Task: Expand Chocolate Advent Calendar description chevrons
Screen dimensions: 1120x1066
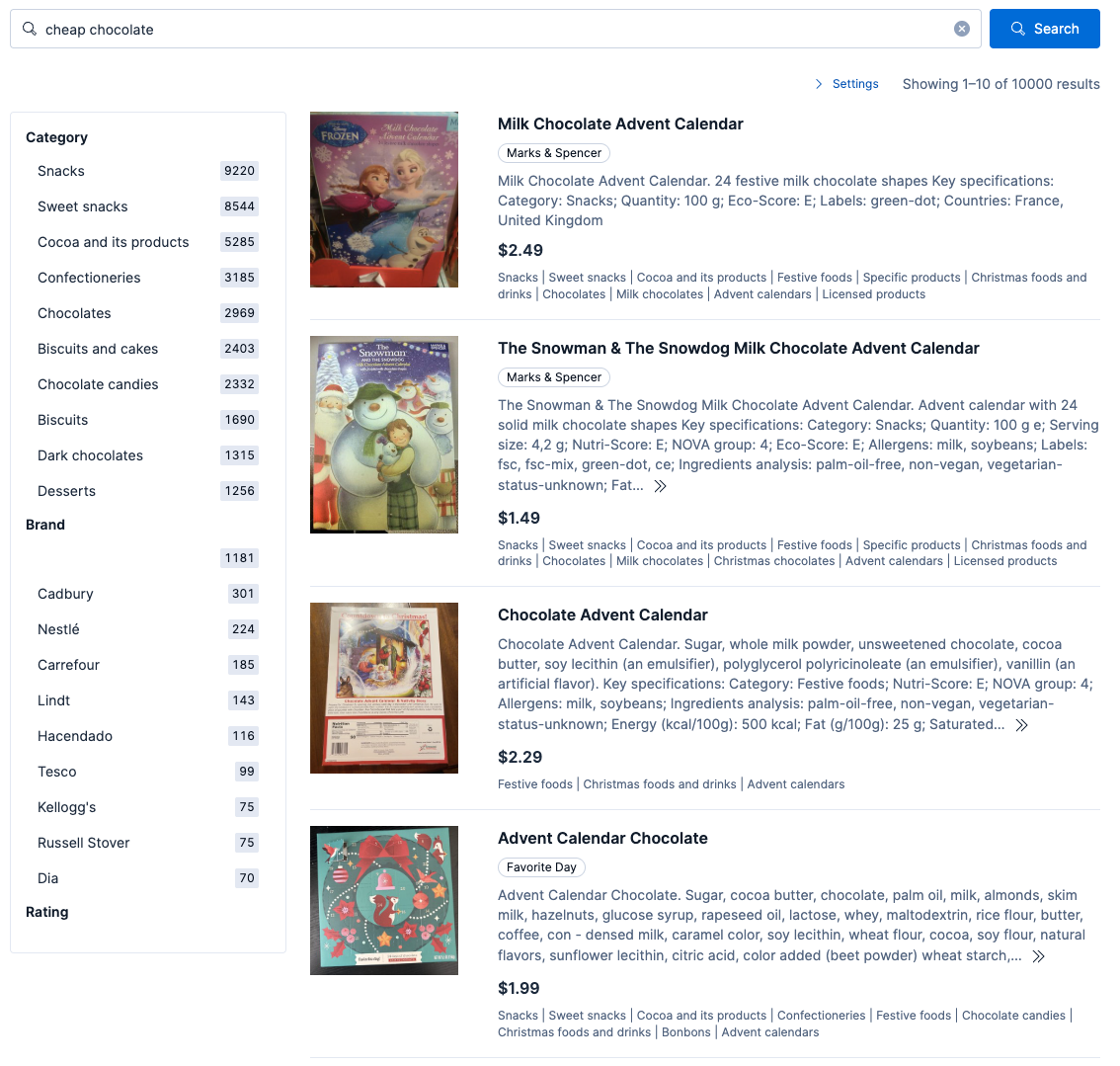Action: 1021,725
